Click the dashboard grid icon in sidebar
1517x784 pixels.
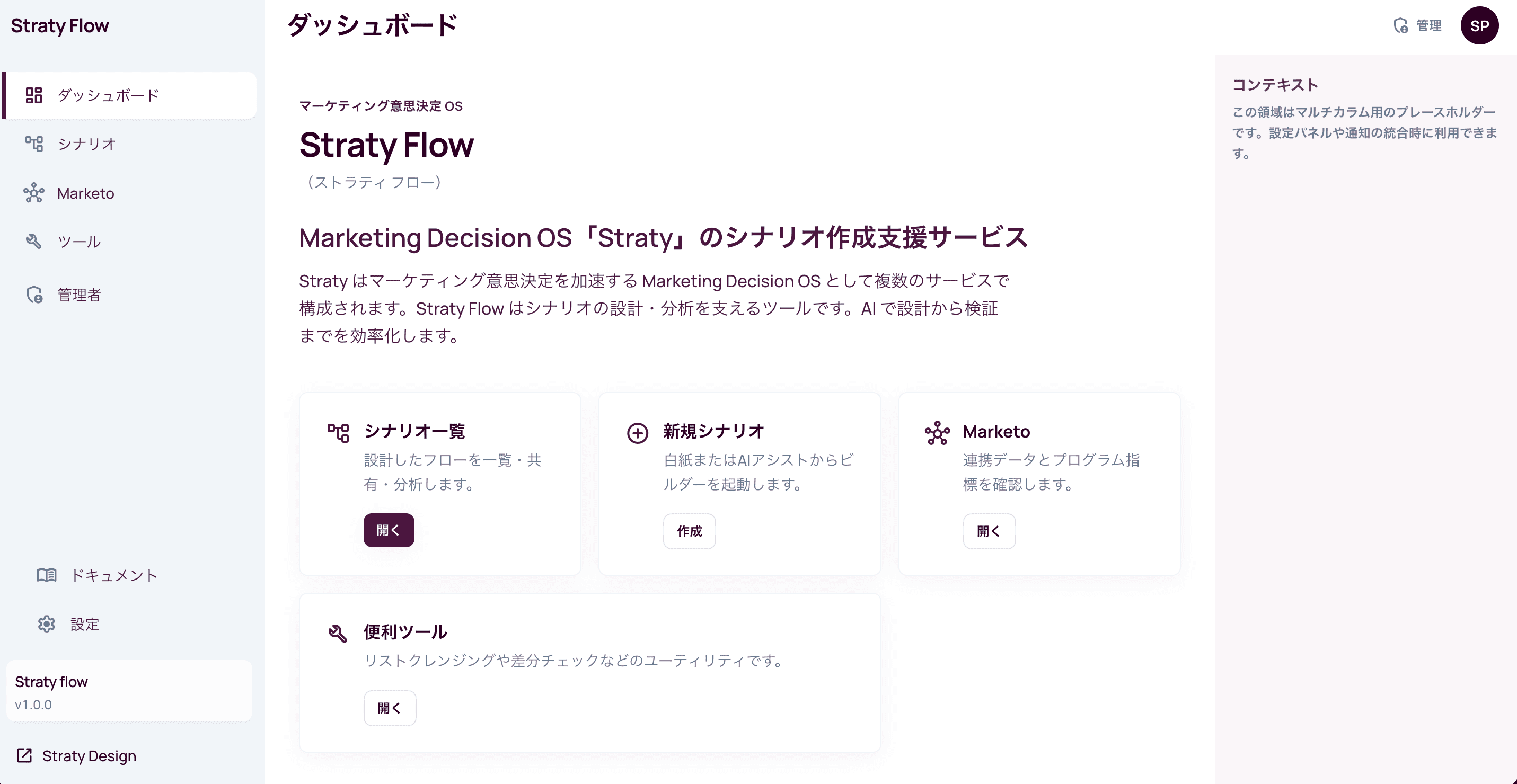coord(33,95)
